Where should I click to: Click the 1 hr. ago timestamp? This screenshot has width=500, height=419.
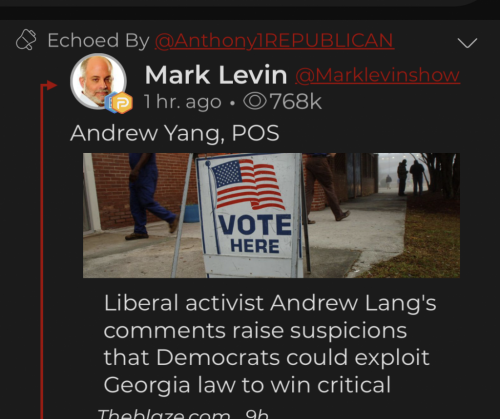coord(183,102)
